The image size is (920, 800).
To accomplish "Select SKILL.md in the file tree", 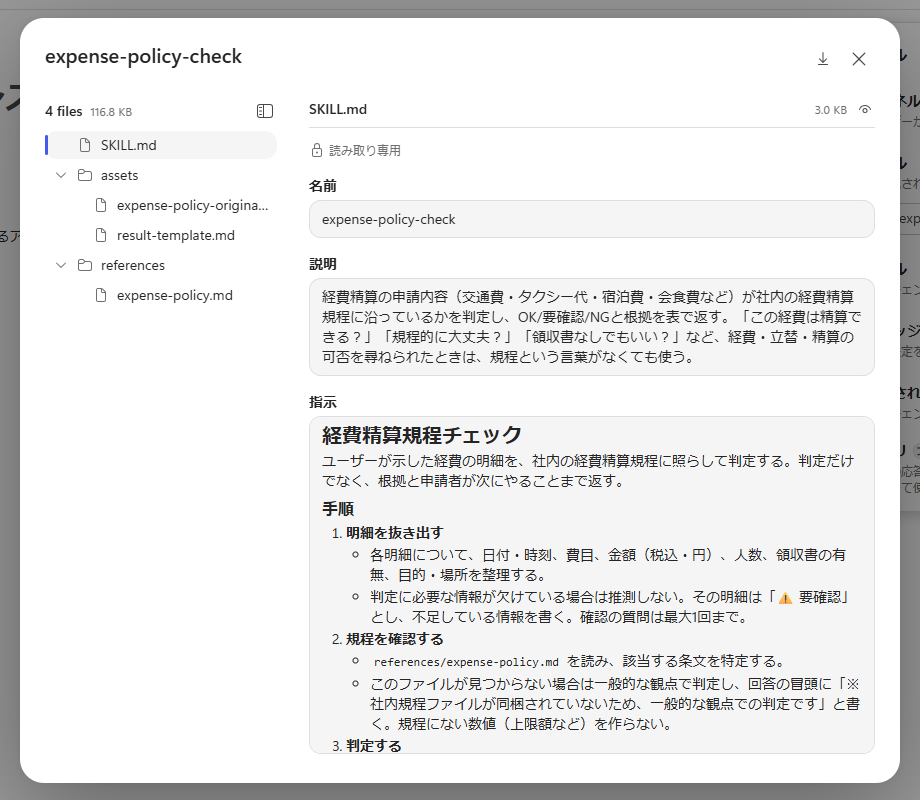I will click(161, 145).
